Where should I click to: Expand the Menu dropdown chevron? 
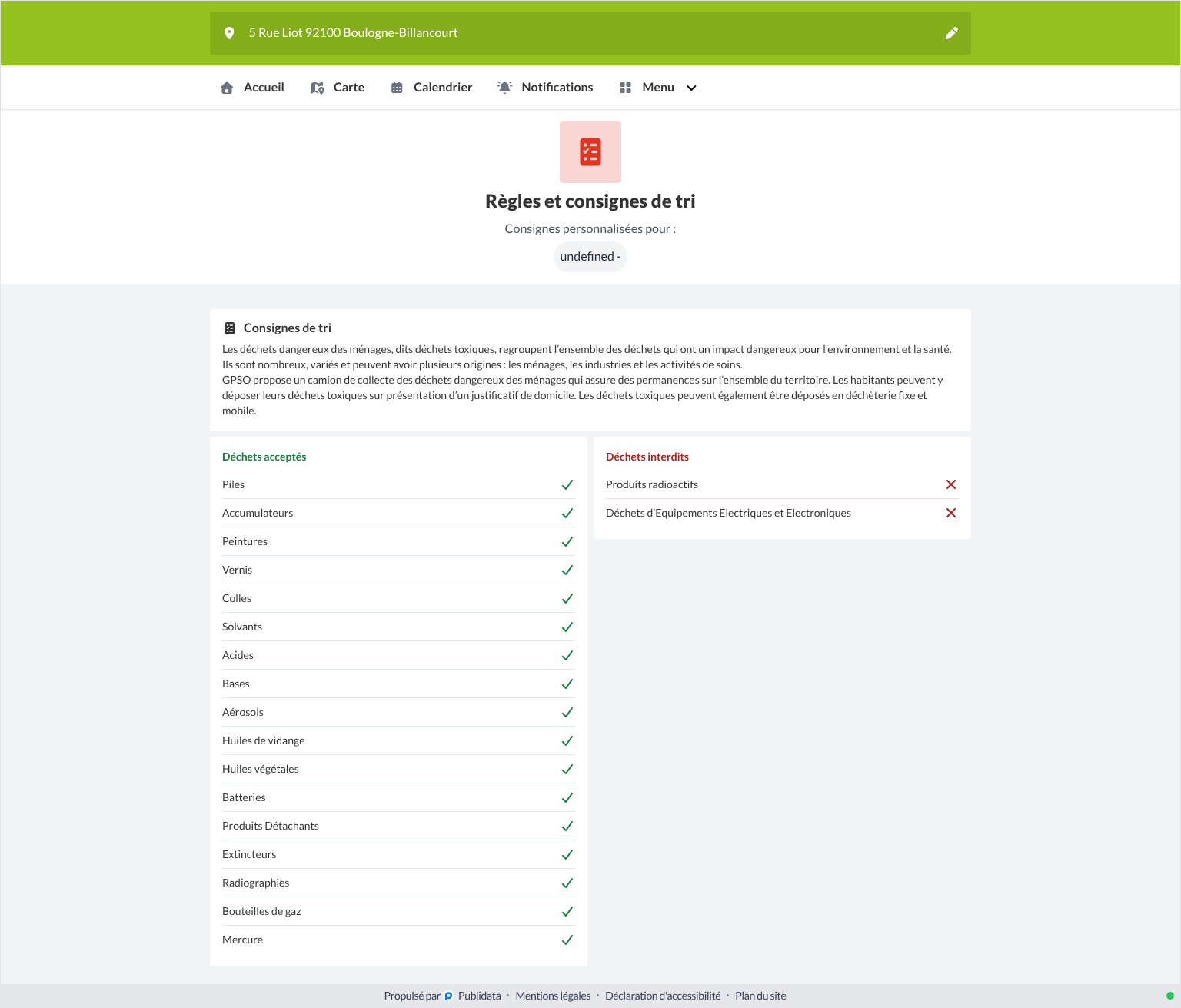[691, 88]
